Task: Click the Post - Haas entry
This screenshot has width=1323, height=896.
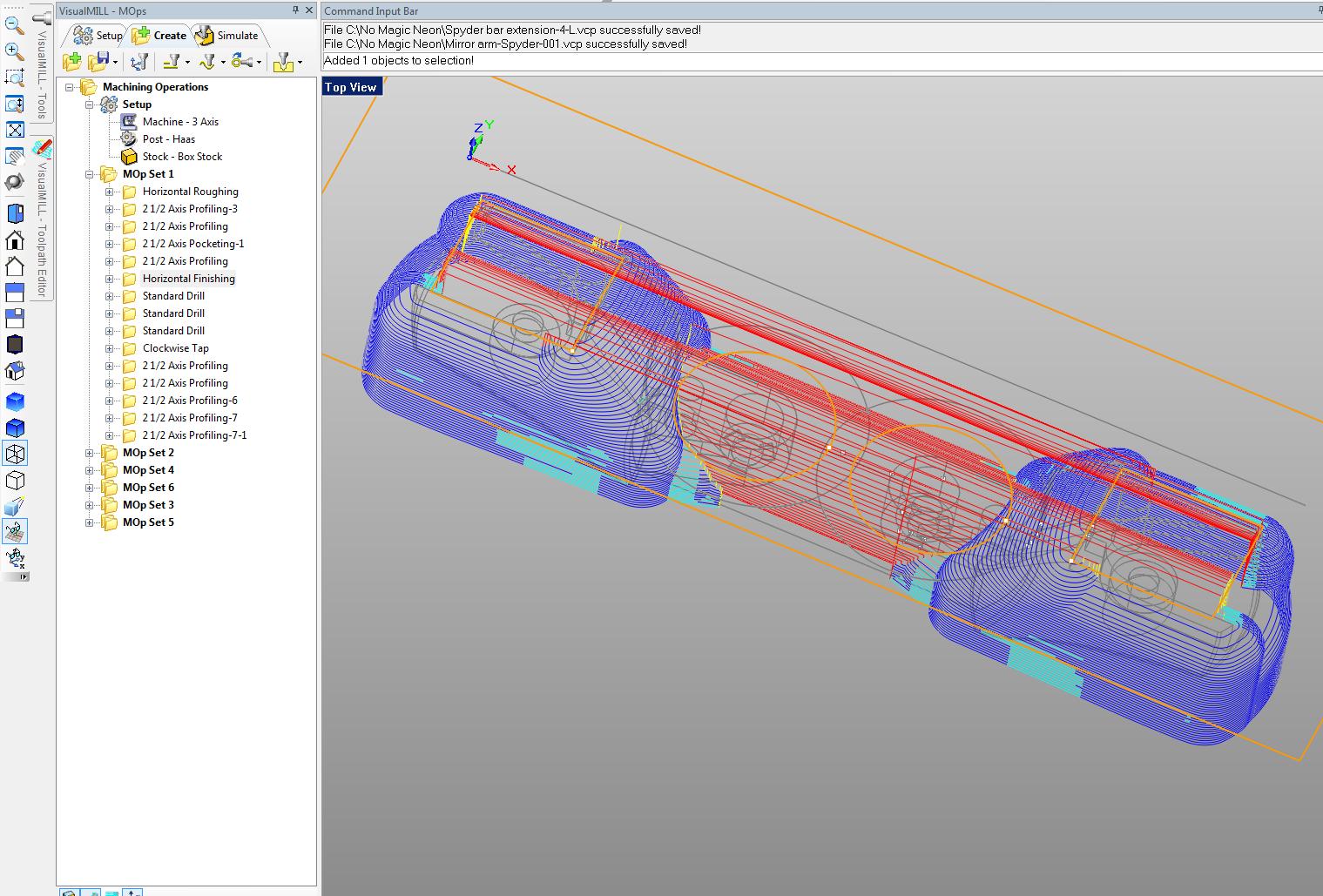Action: coord(168,139)
